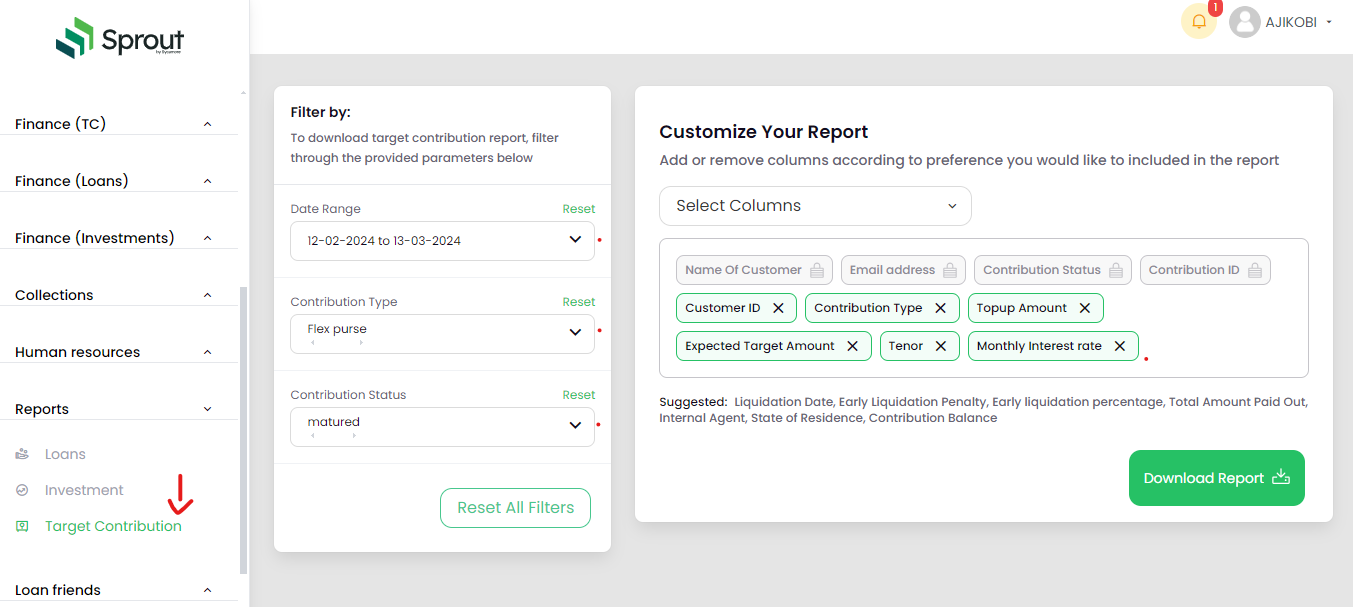The width and height of the screenshot is (1353, 607).
Task: Open the Contribution Type filter dropdown
Action: coord(442,333)
